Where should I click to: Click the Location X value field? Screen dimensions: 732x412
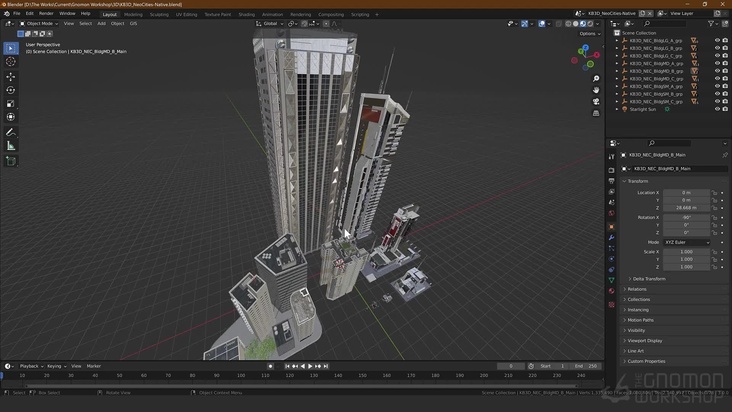[686, 192]
